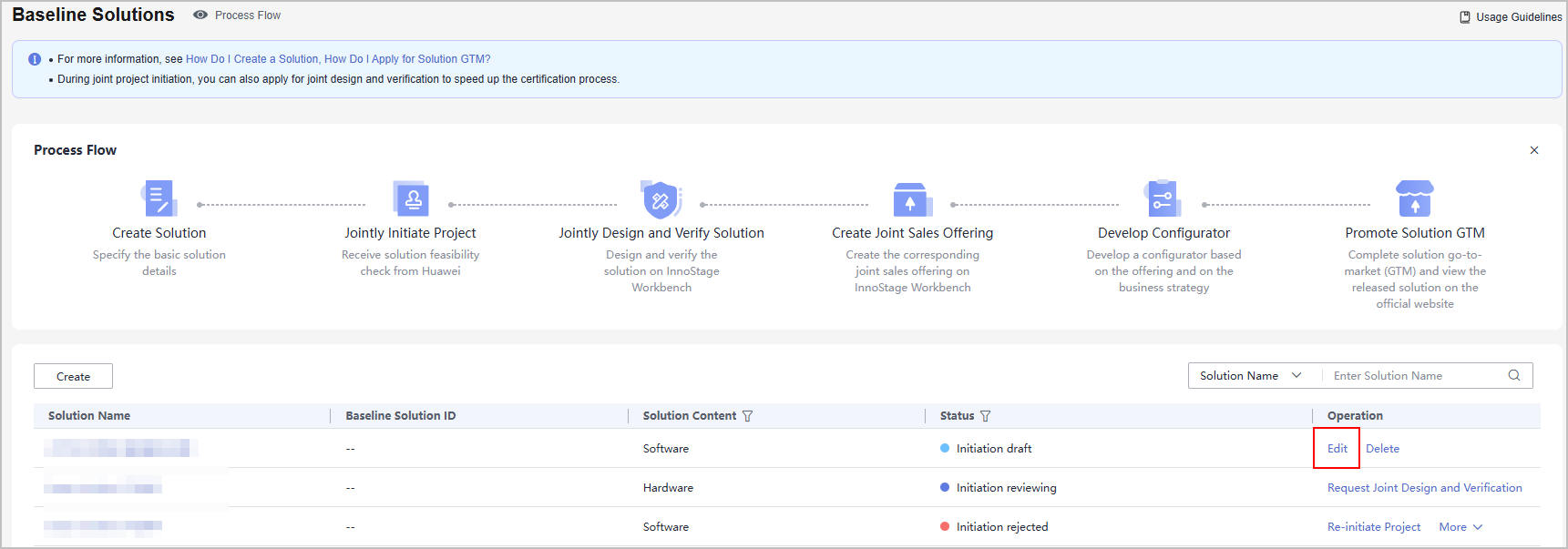Click Re-initiate Project for rejected solution

pyautogui.click(x=1374, y=527)
